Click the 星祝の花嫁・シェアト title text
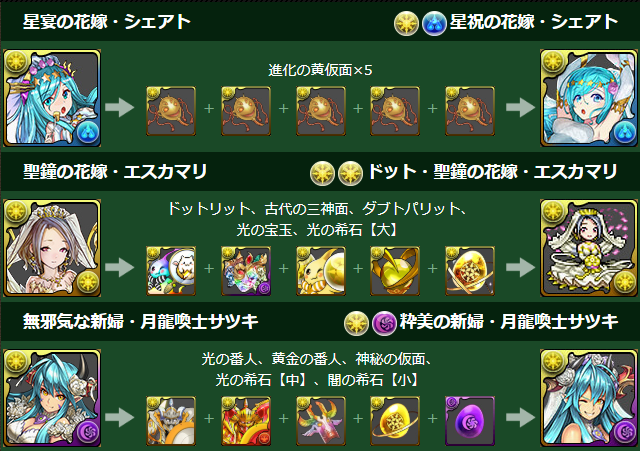 (534, 22)
